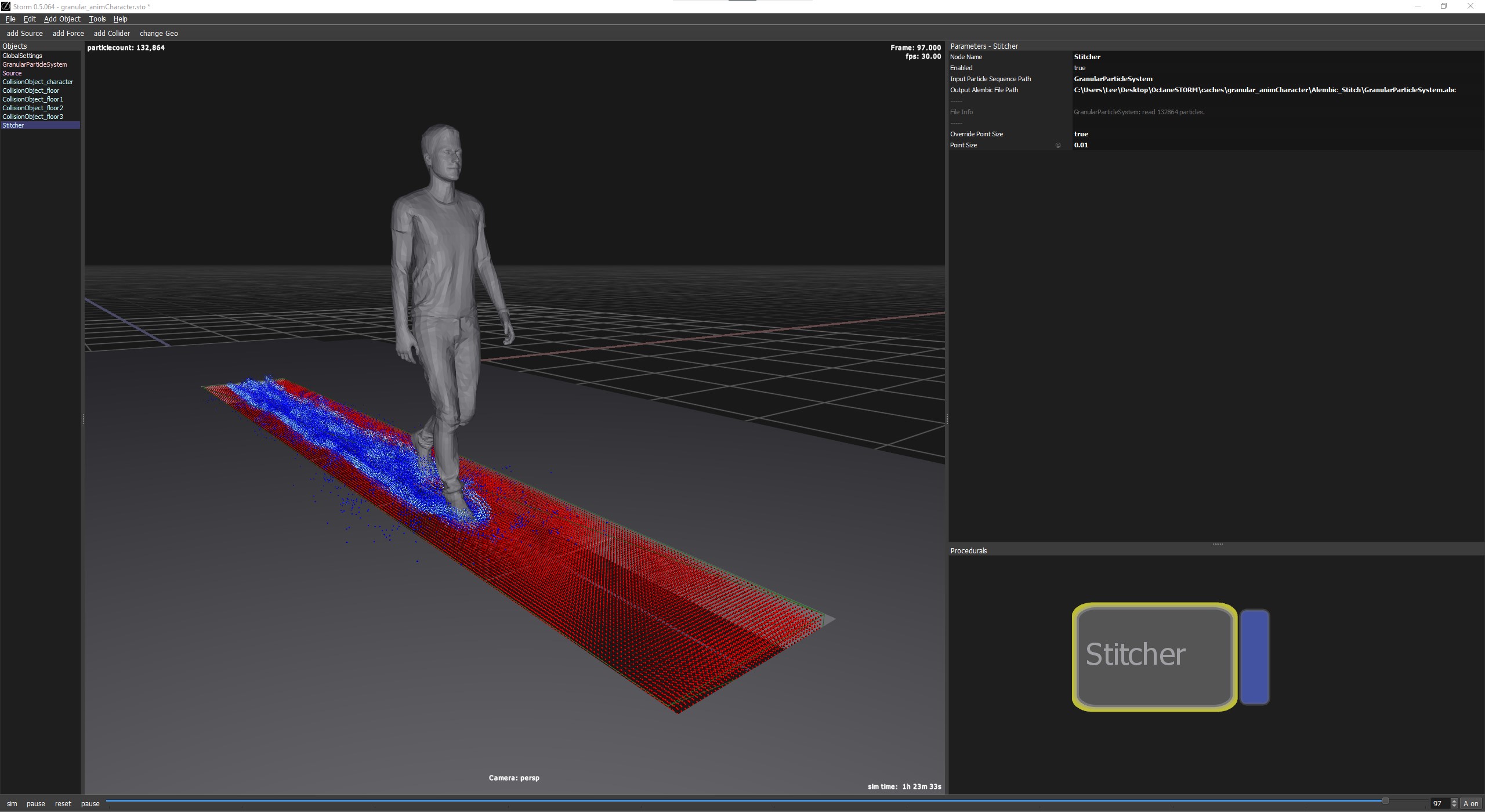
Task: Open the Tools menu
Action: point(97,19)
